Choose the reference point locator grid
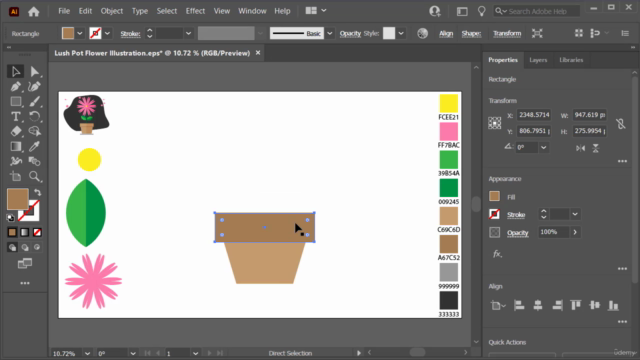This screenshot has height=360, width=640. [494, 123]
